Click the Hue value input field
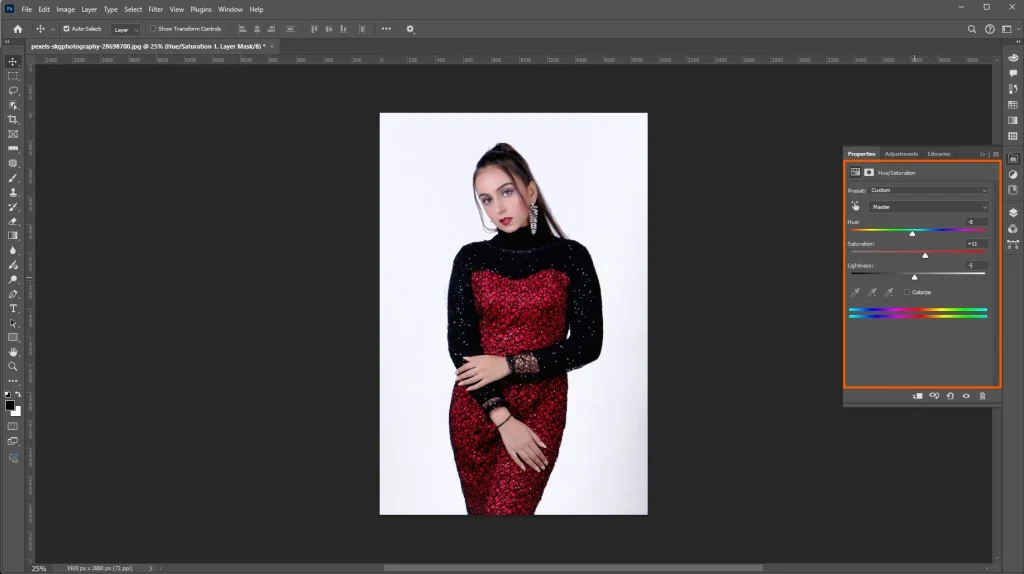Screen dimensions: 1024x574 pyautogui.click(x=976, y=222)
